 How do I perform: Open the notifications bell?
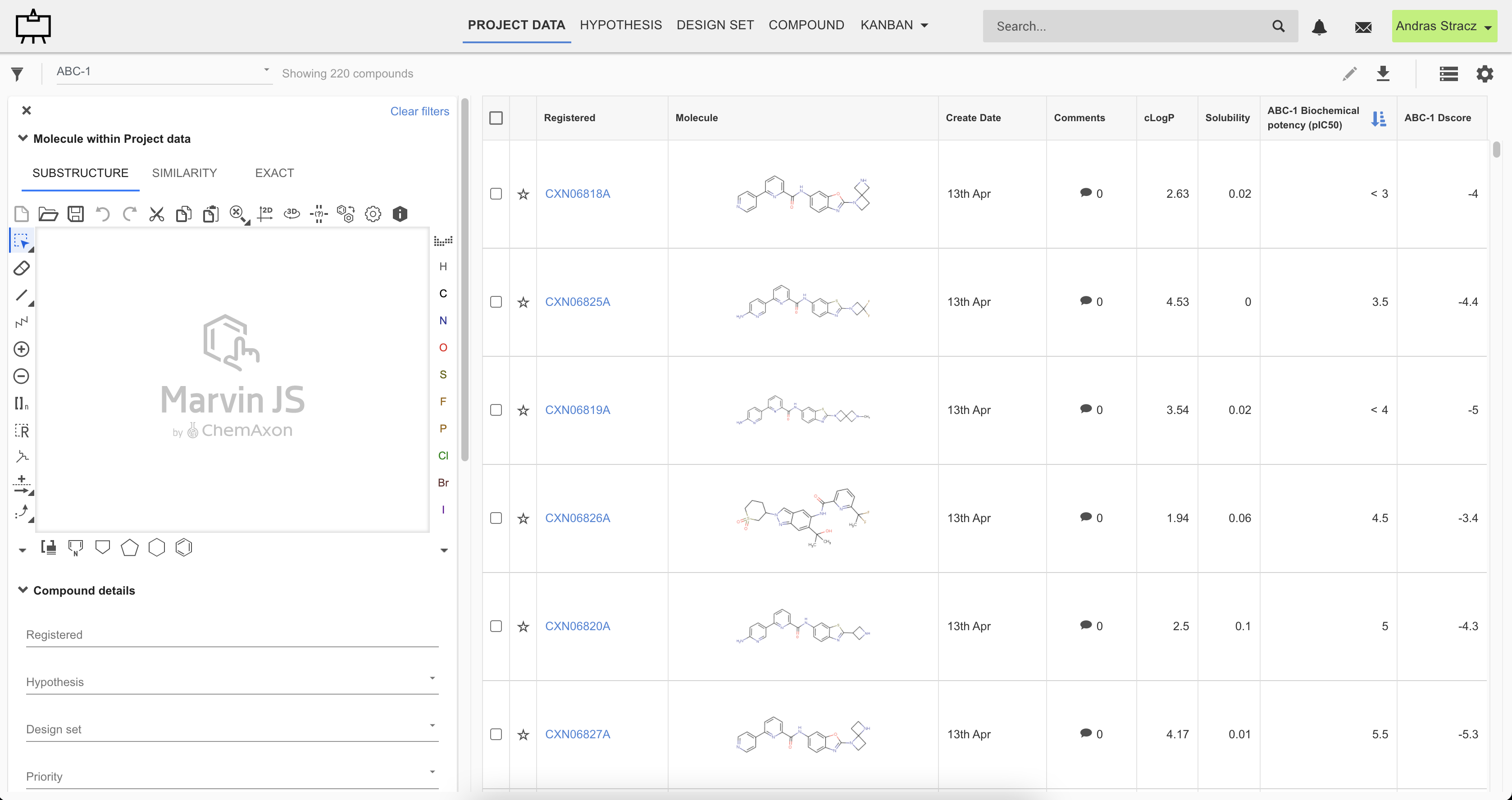(1319, 27)
